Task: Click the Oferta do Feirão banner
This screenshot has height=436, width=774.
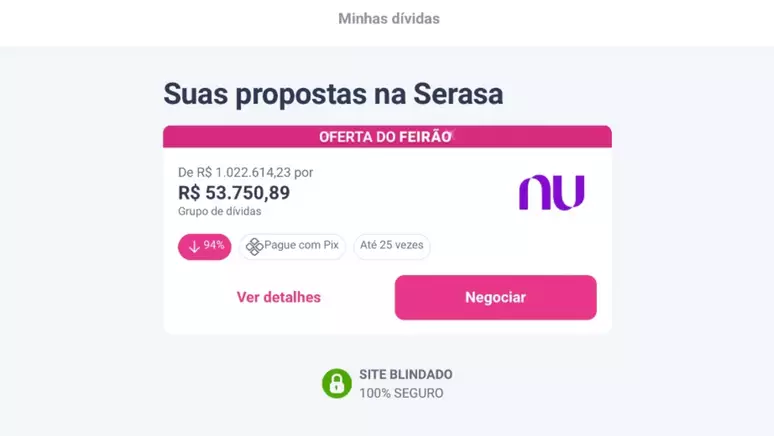Action: click(387, 137)
